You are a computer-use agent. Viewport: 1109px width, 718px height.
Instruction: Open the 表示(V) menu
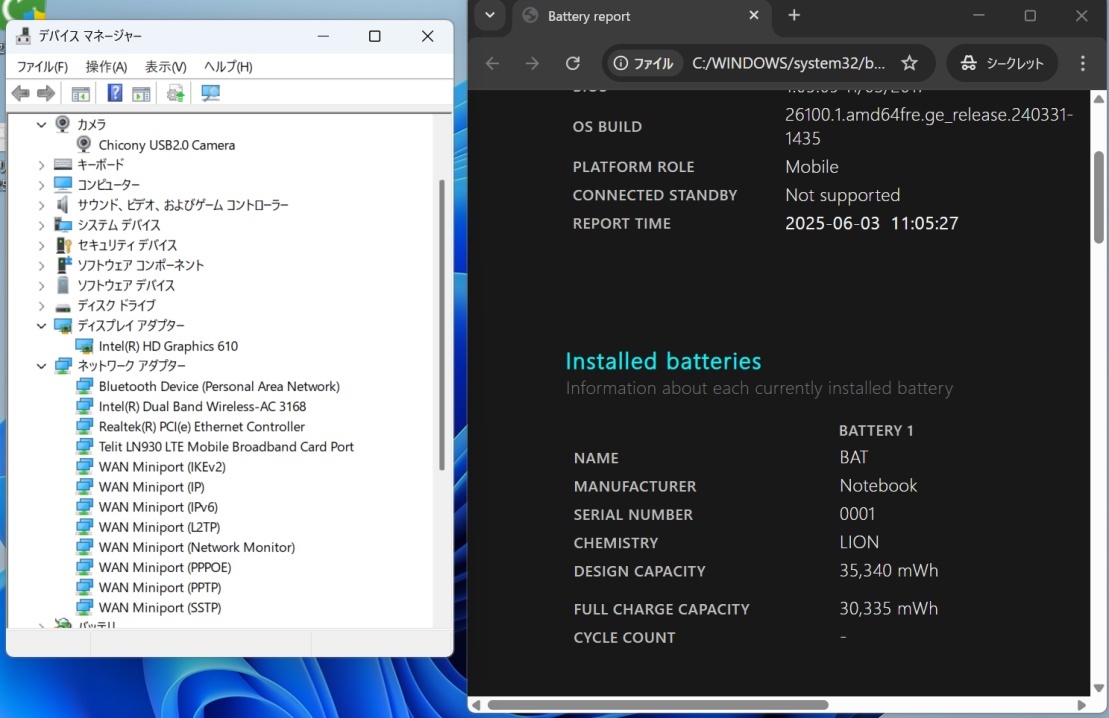(x=166, y=66)
